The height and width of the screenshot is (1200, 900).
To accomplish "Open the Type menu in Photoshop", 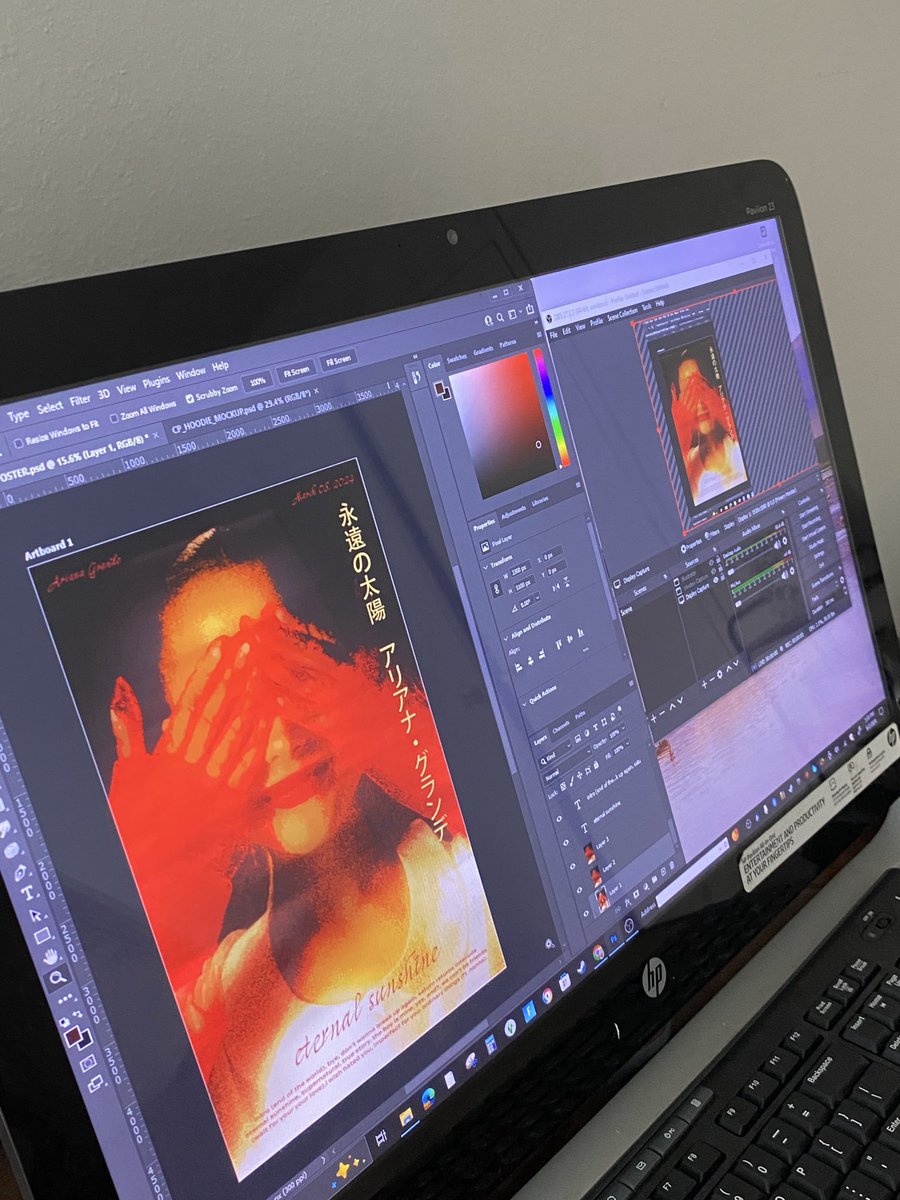I will click(x=18, y=415).
